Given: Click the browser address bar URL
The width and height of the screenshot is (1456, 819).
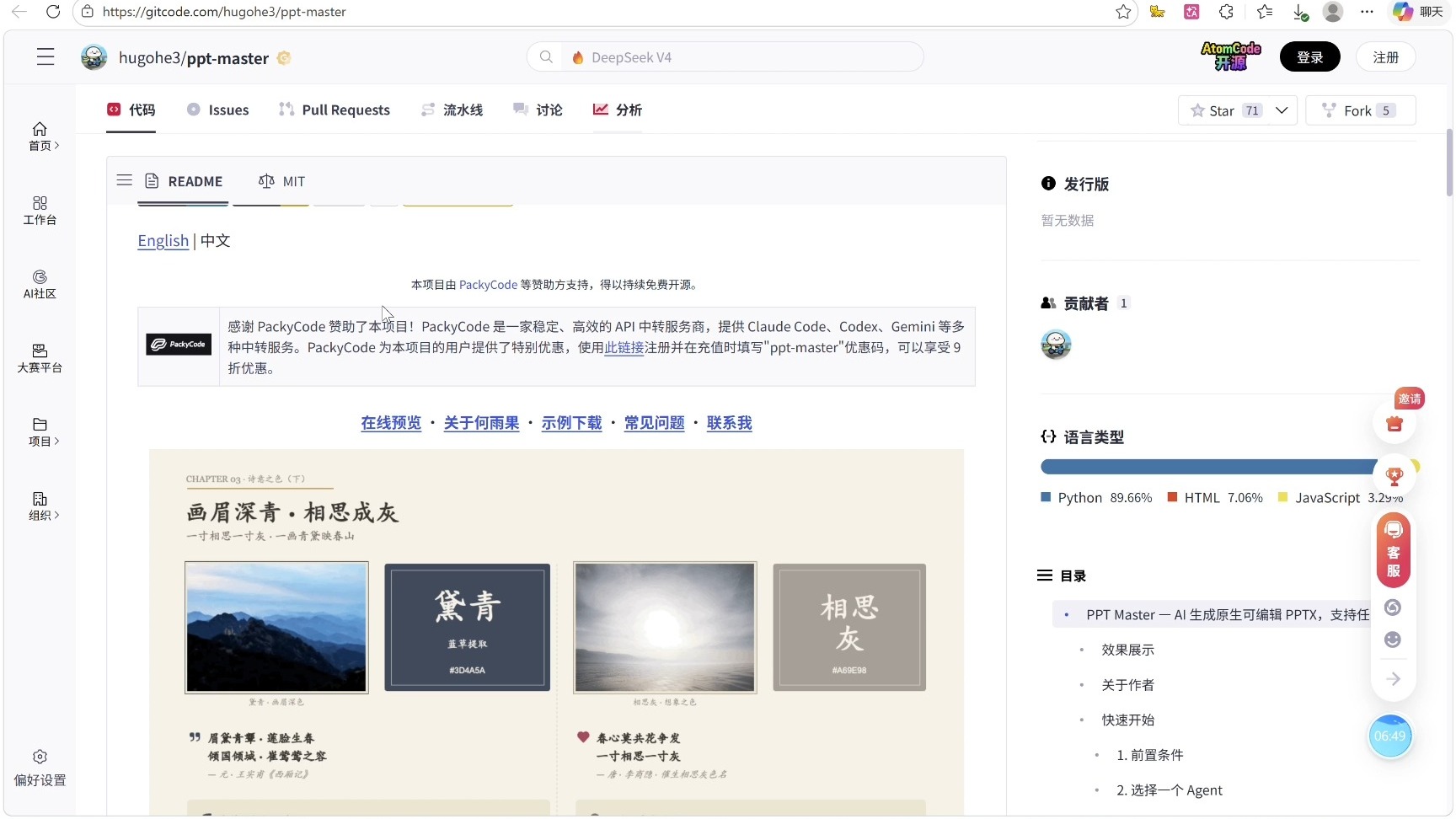Looking at the screenshot, I should pos(224,12).
